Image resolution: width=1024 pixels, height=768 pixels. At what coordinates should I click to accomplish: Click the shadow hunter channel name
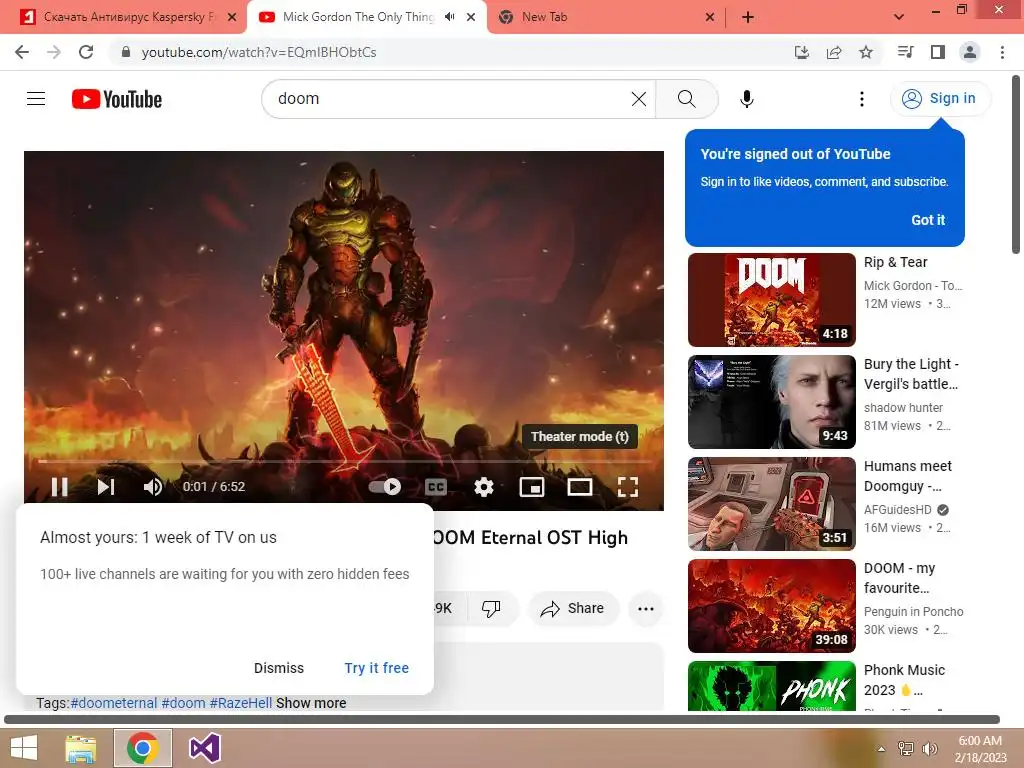click(903, 408)
